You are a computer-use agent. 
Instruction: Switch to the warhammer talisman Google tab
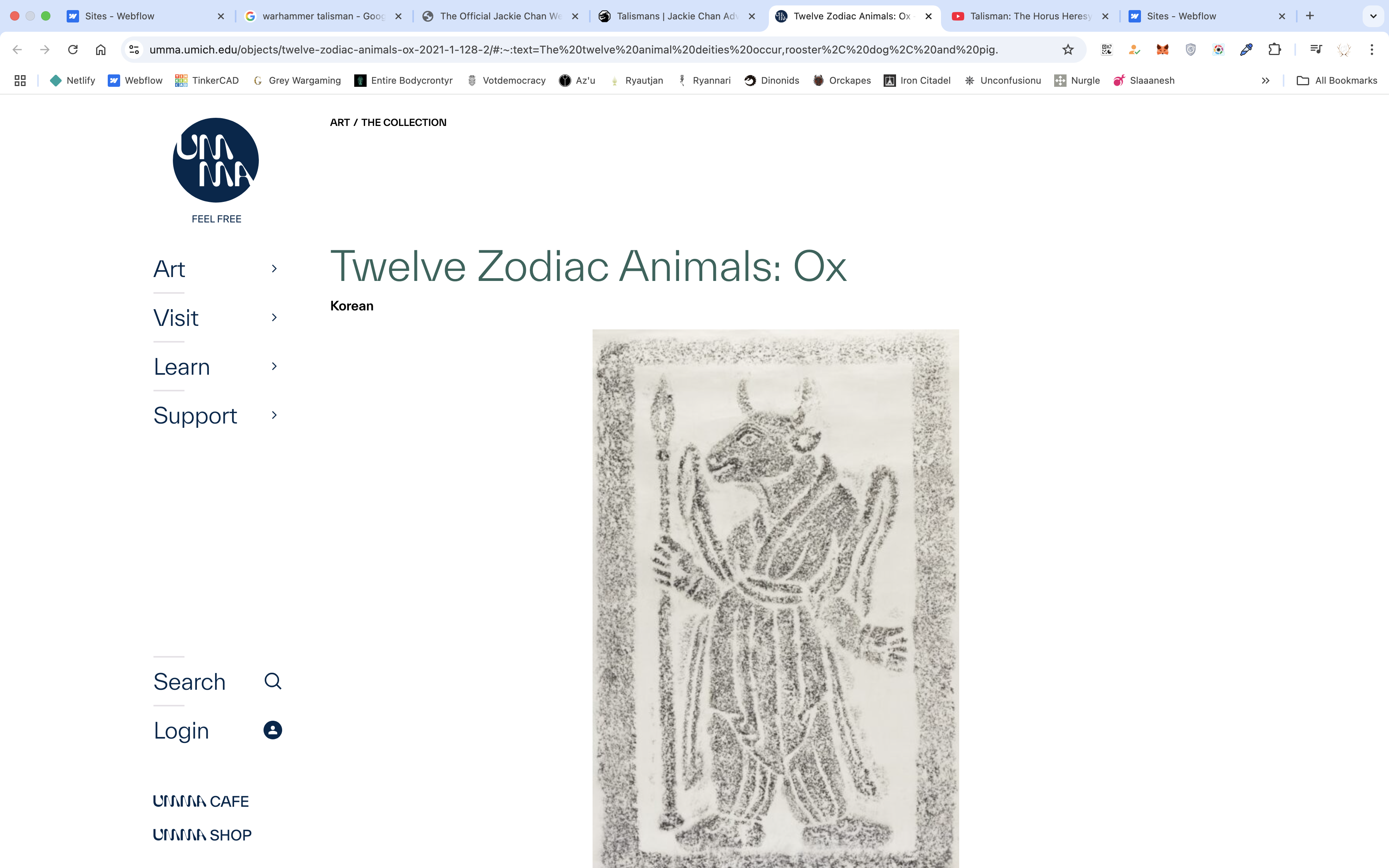pos(322,16)
